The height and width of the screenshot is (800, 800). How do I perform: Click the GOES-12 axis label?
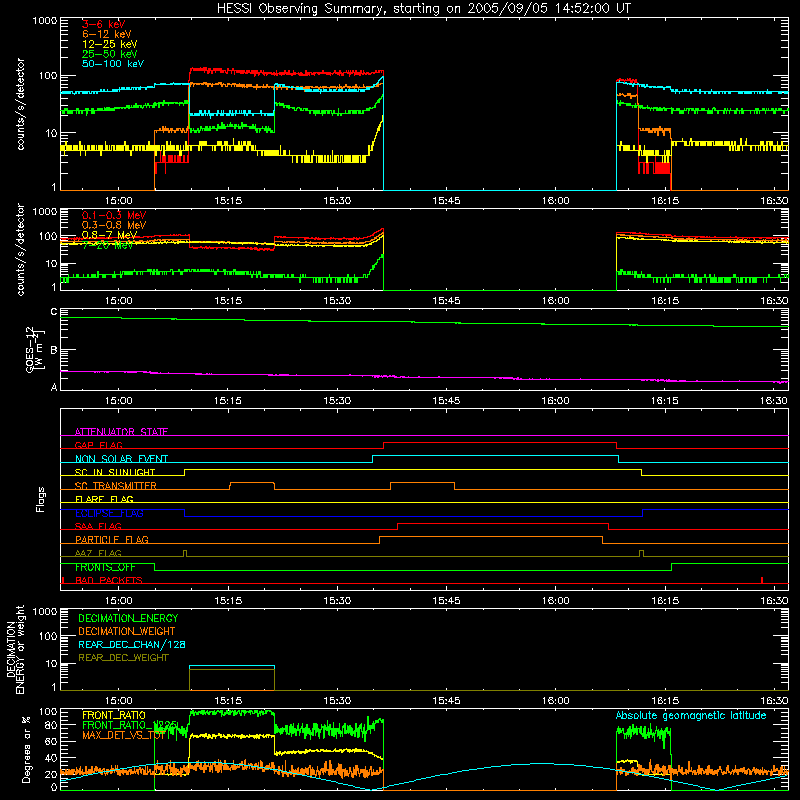click(x=30, y=349)
